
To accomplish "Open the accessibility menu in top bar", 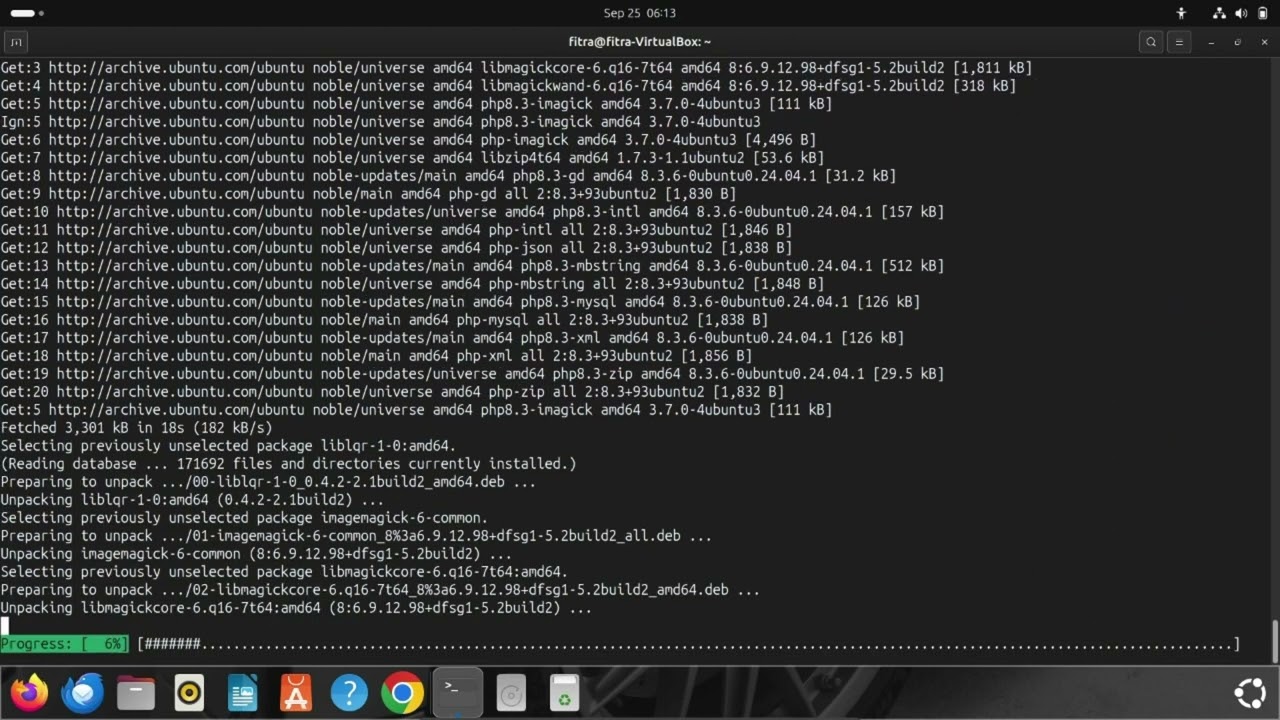I will coord(1181,13).
